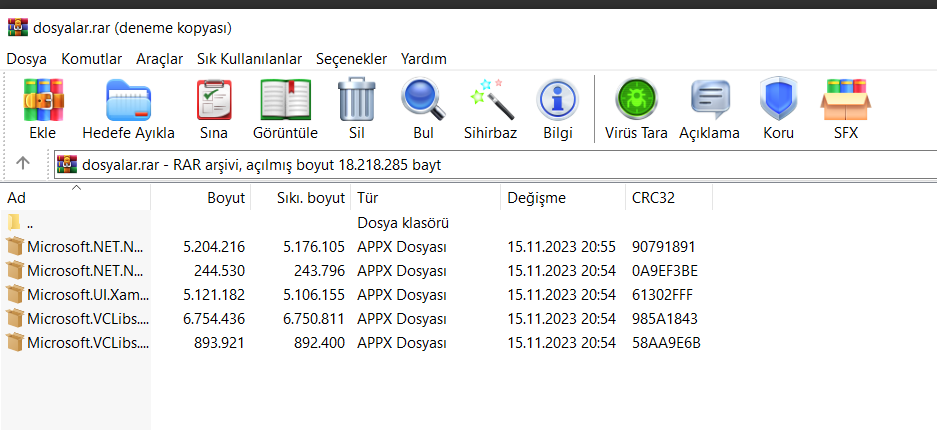Sort files by Değişme column header

[x=536, y=198]
